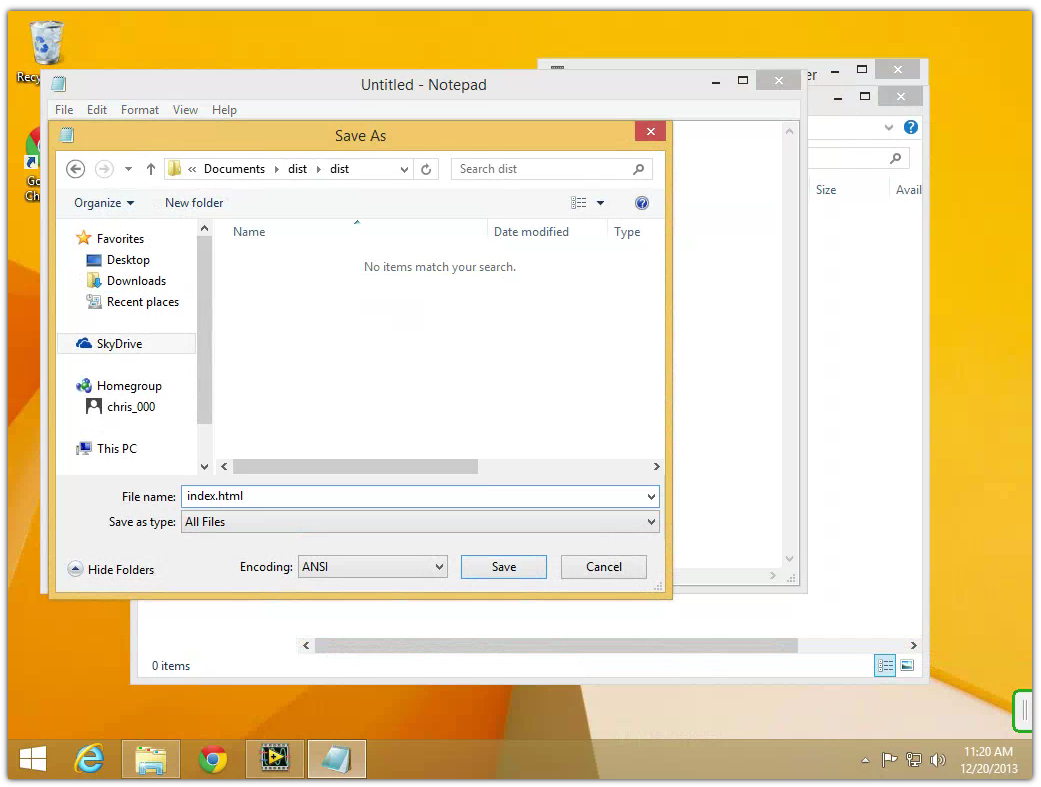The width and height of the screenshot is (1041, 787).
Task: Open the change view layout icon
Action: (579, 203)
